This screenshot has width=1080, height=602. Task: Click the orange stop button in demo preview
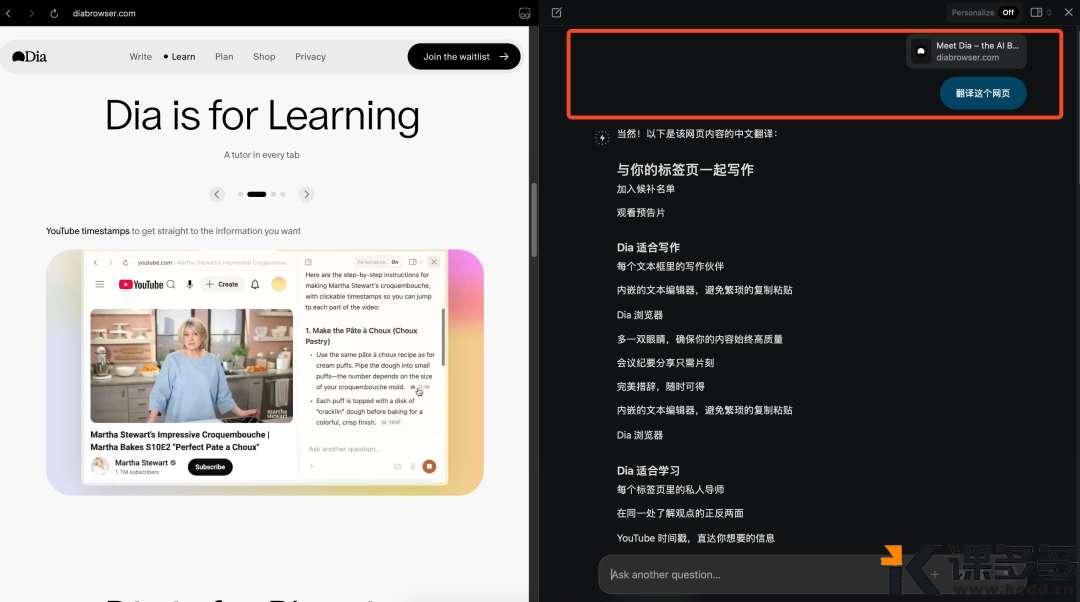coord(429,466)
